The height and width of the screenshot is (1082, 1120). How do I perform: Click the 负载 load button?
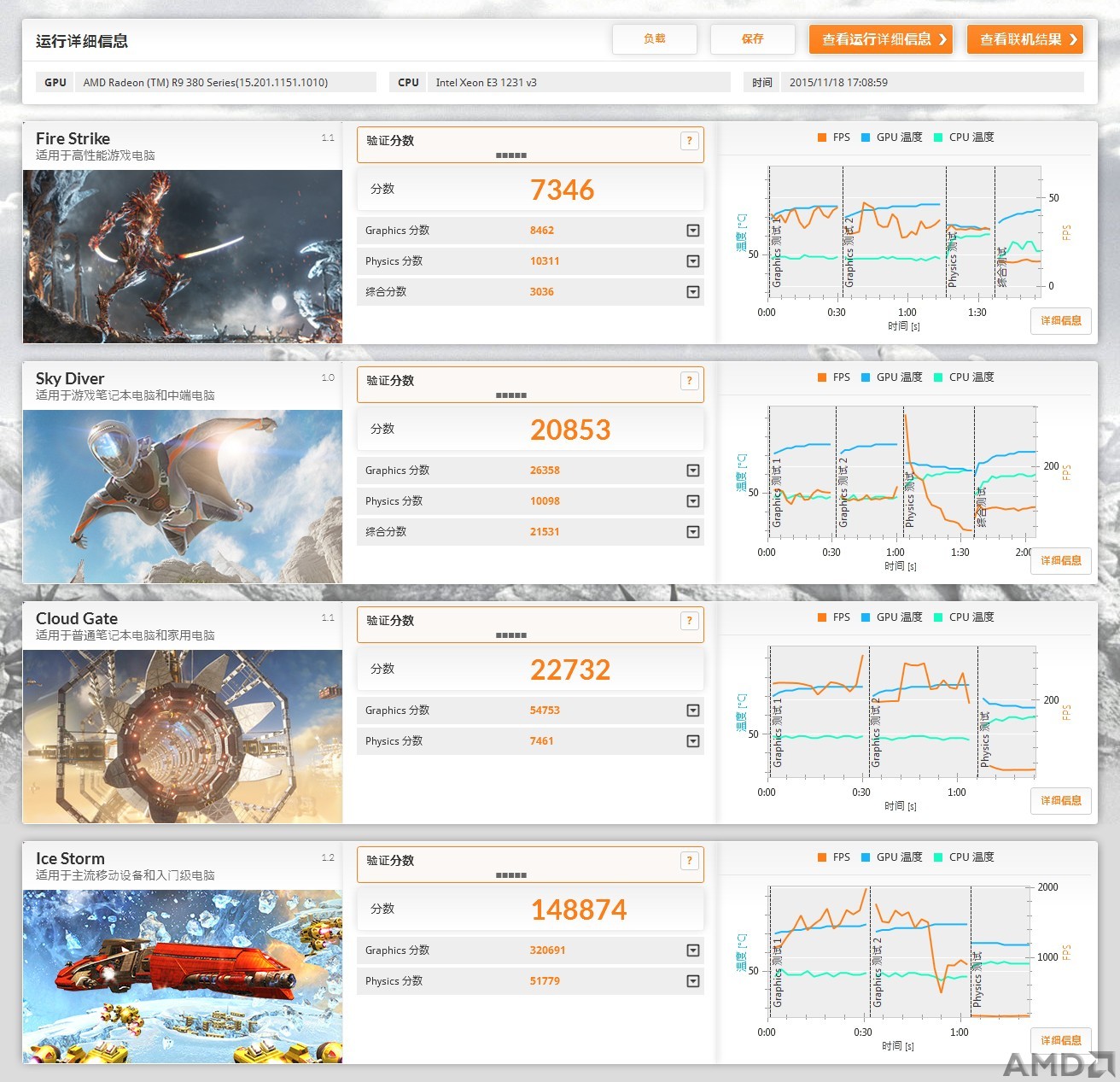tap(655, 39)
